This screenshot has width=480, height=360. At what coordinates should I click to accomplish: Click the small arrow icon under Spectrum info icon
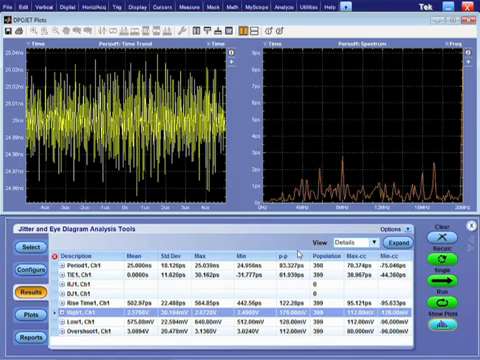468,62
